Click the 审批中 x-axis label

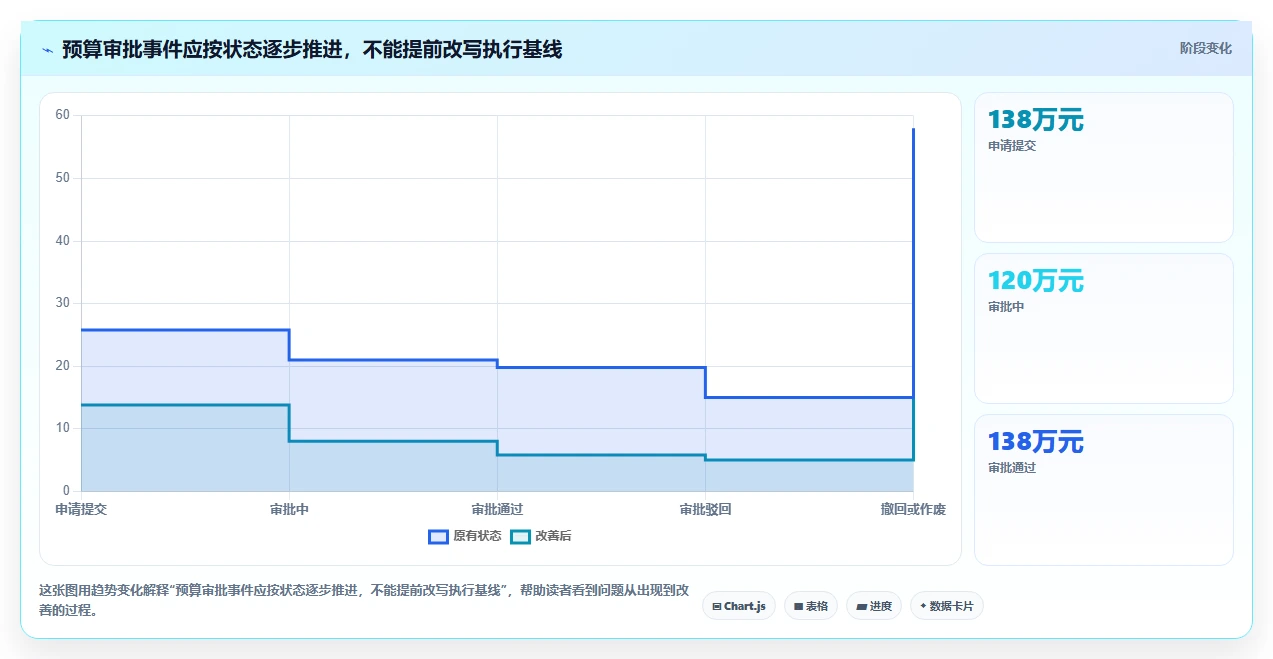289,509
